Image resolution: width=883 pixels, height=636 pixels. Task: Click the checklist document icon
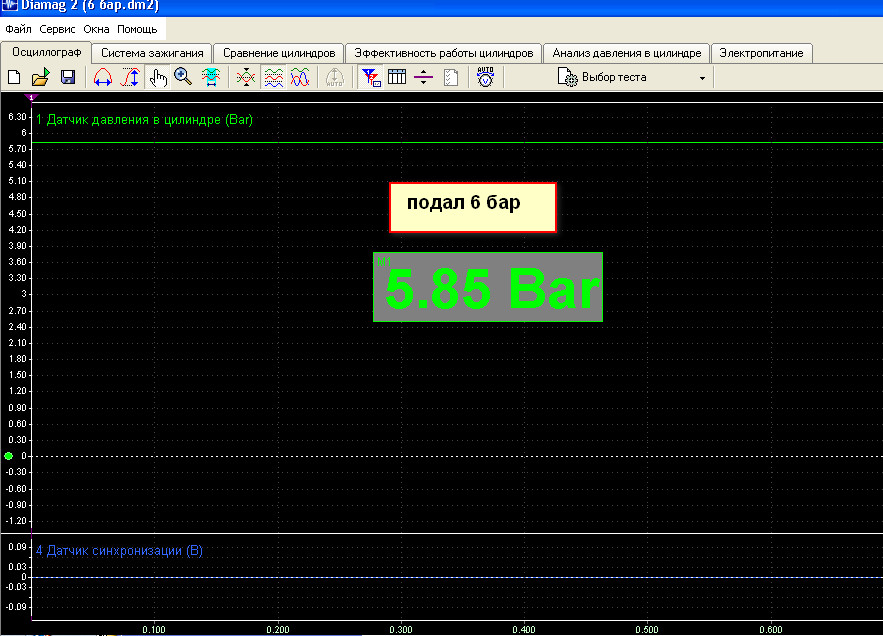451,77
